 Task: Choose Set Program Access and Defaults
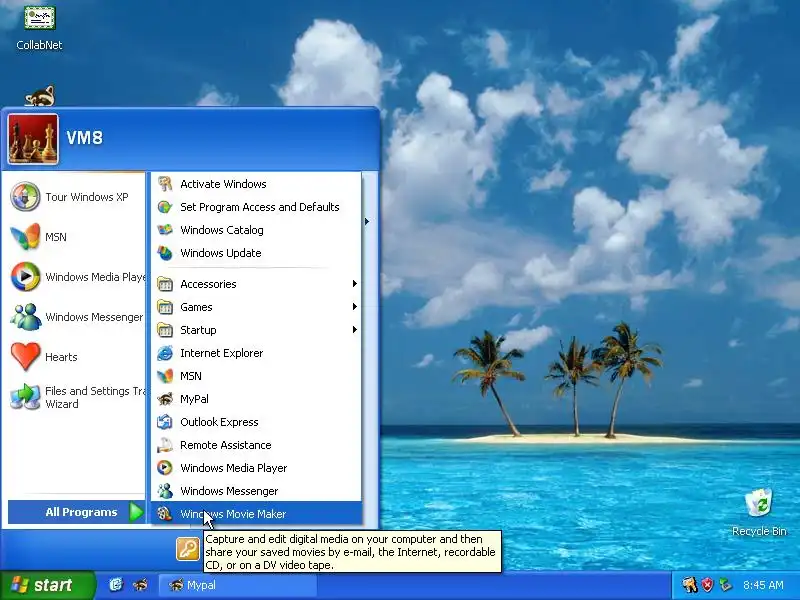pos(256,207)
